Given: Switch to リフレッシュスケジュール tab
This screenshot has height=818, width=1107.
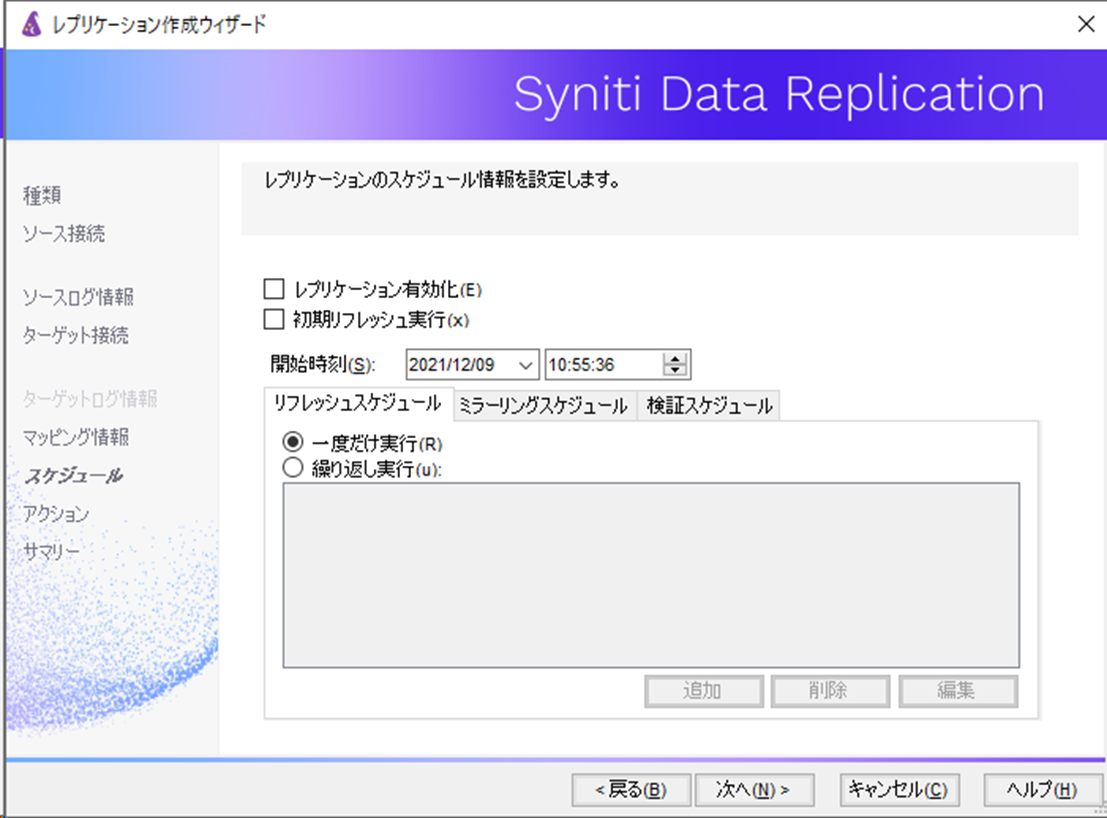Looking at the screenshot, I should coord(358,404).
